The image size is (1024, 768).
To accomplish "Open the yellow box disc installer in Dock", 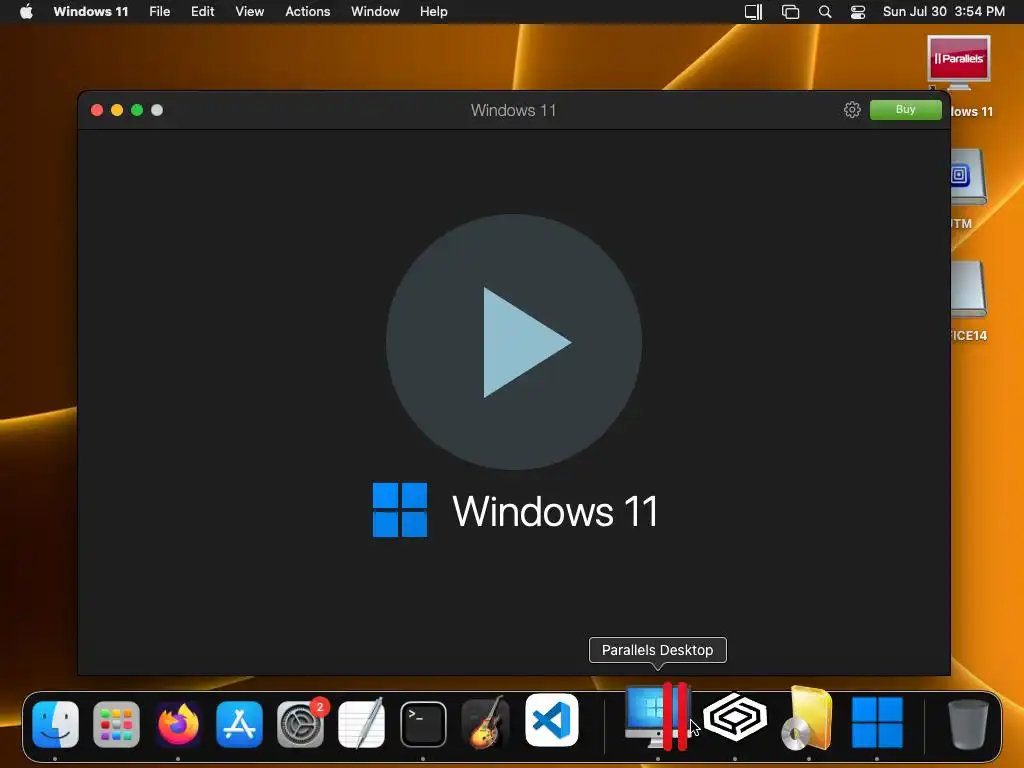I will click(808, 718).
